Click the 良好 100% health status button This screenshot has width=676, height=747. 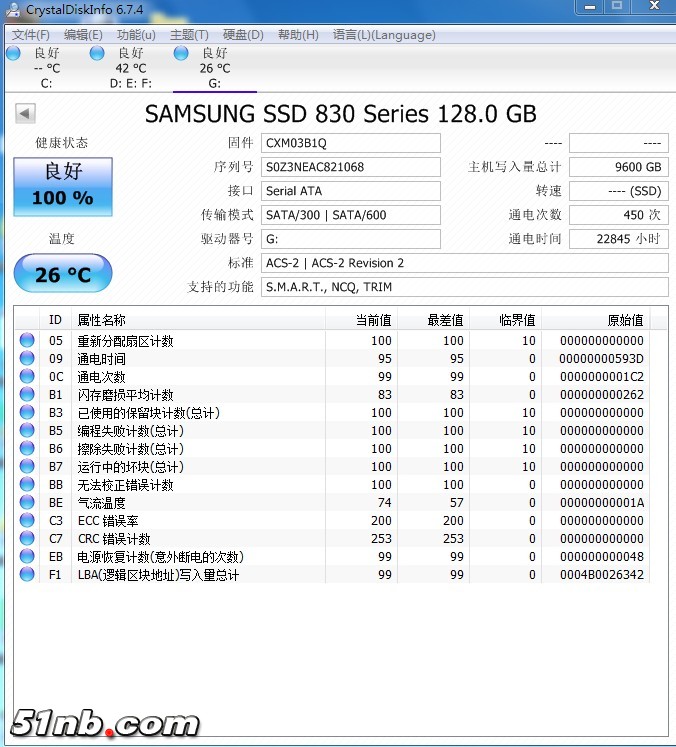[63, 187]
